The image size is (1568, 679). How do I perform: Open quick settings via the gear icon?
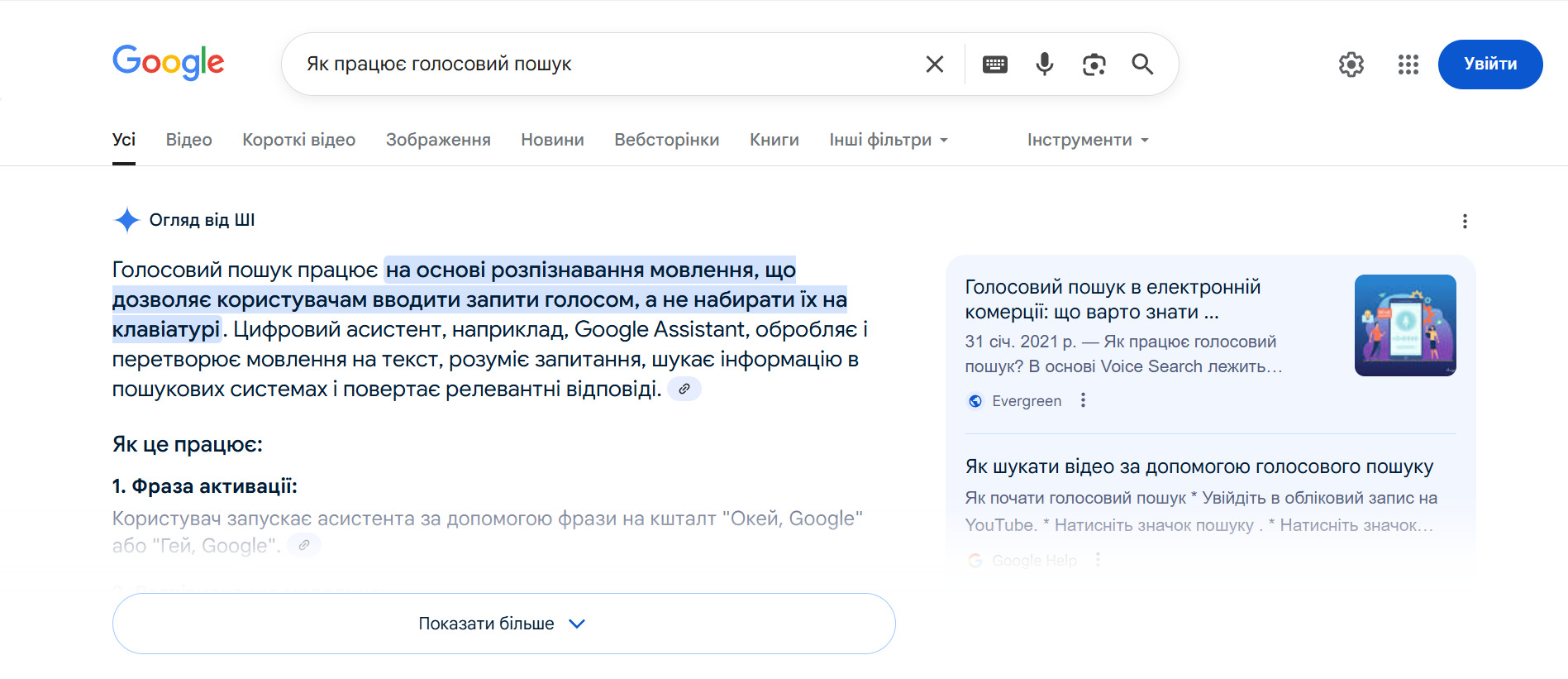[x=1351, y=65]
